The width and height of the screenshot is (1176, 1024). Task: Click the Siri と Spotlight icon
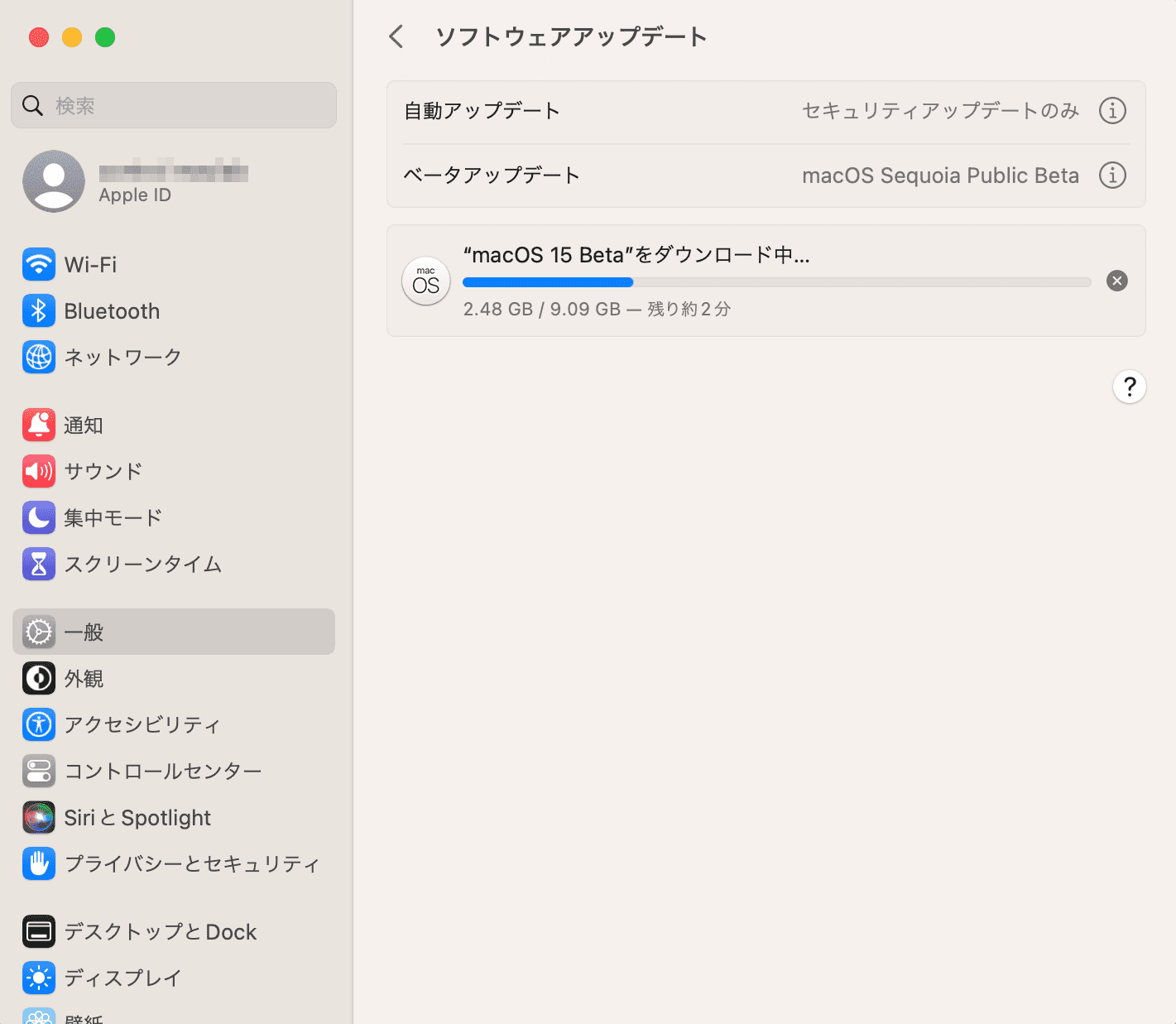[x=39, y=817]
